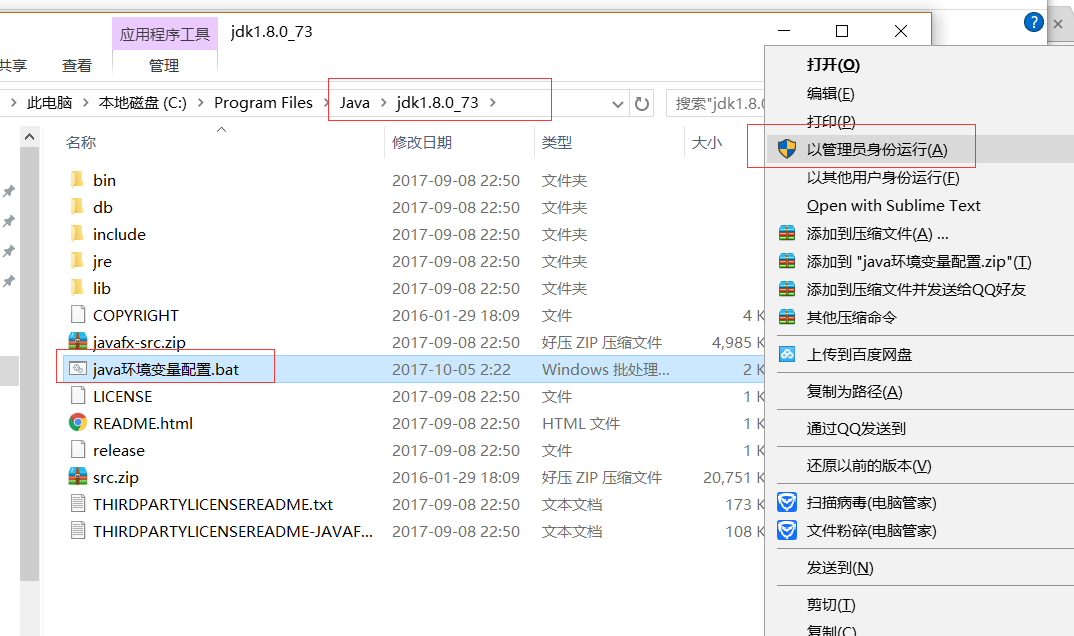Click the archive icon beside 其他压缩命令
The height and width of the screenshot is (636, 1074).
(787, 318)
